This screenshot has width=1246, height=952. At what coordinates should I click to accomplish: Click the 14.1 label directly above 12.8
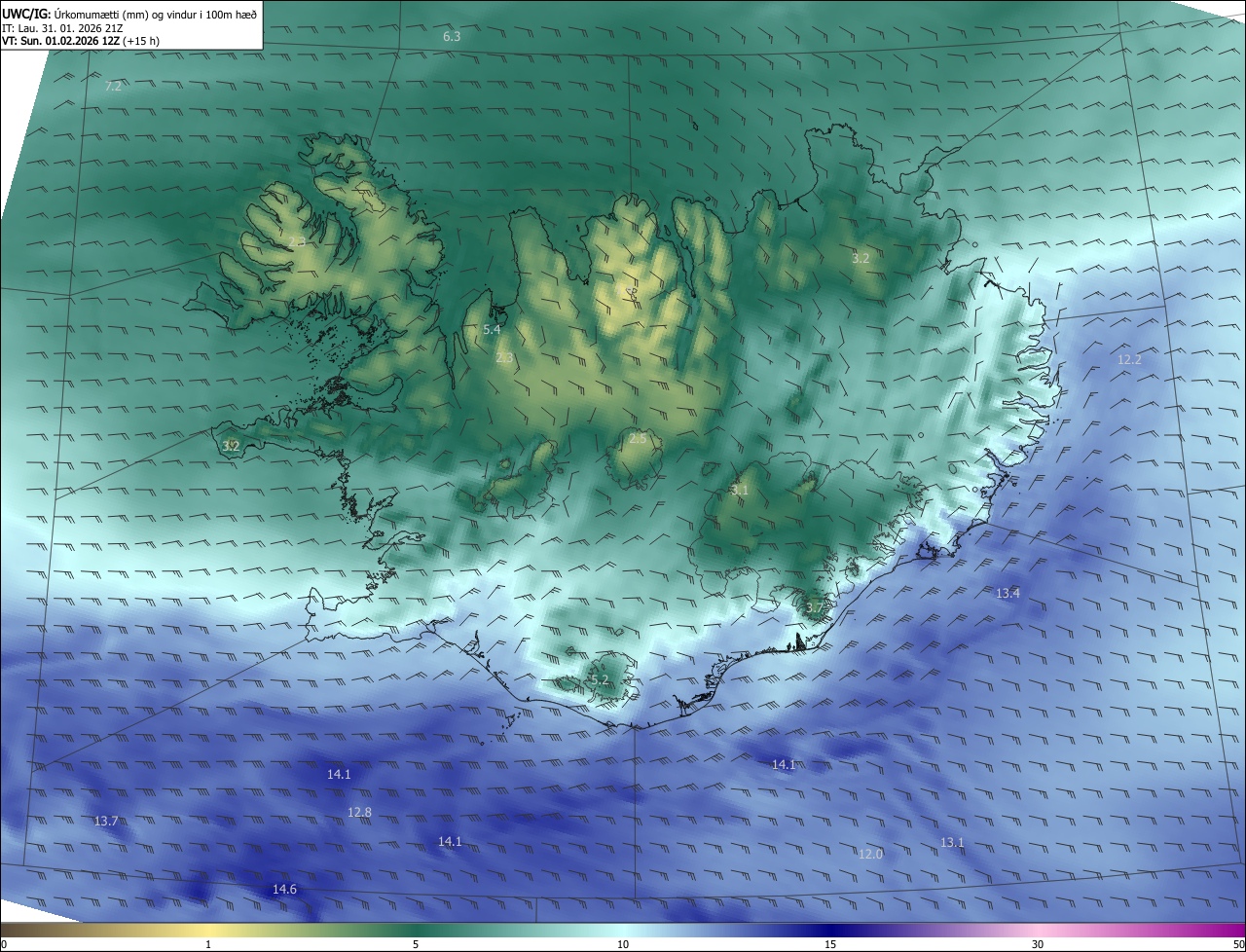coord(339,775)
